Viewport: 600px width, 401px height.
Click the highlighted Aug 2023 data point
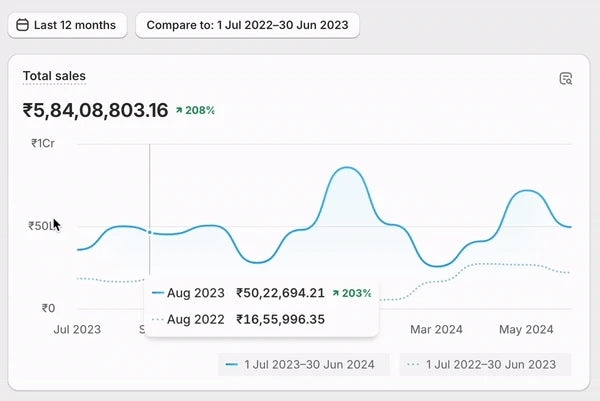(x=150, y=232)
